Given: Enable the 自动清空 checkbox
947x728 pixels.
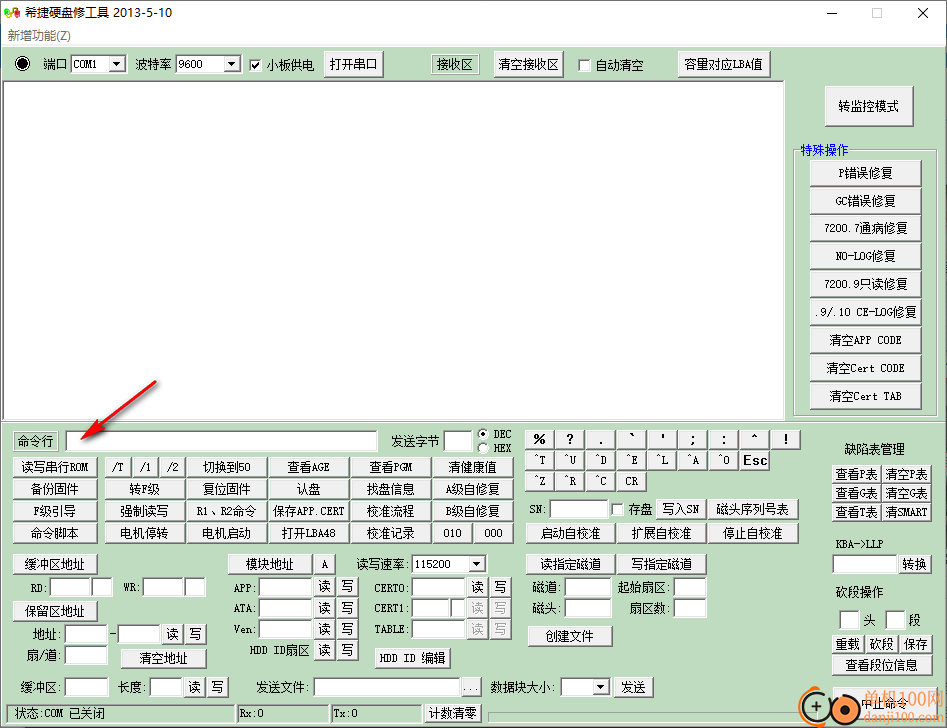Looking at the screenshot, I should pos(584,65).
